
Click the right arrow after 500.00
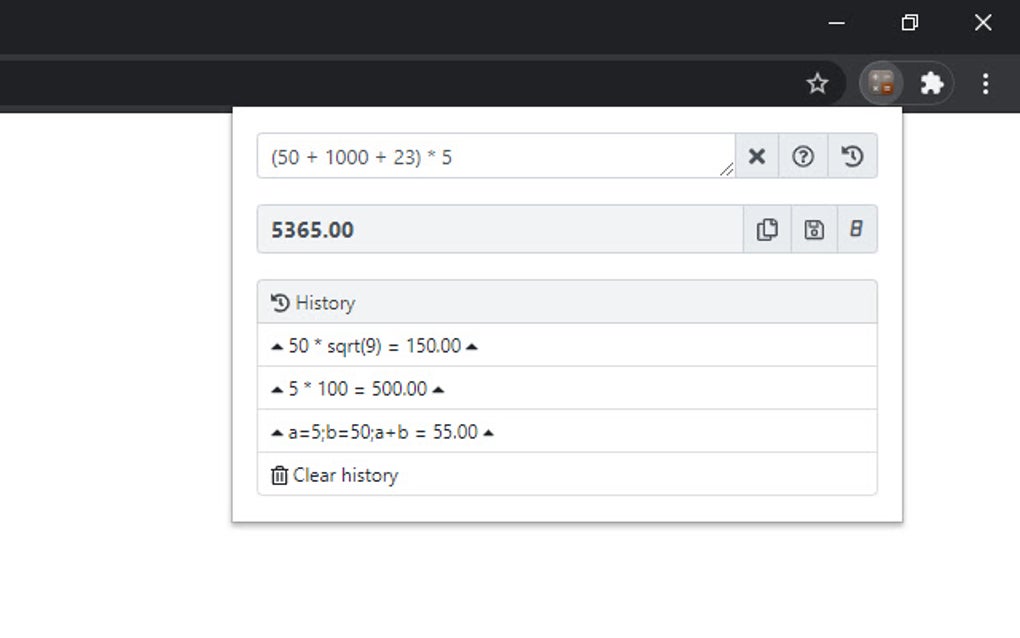pos(438,390)
